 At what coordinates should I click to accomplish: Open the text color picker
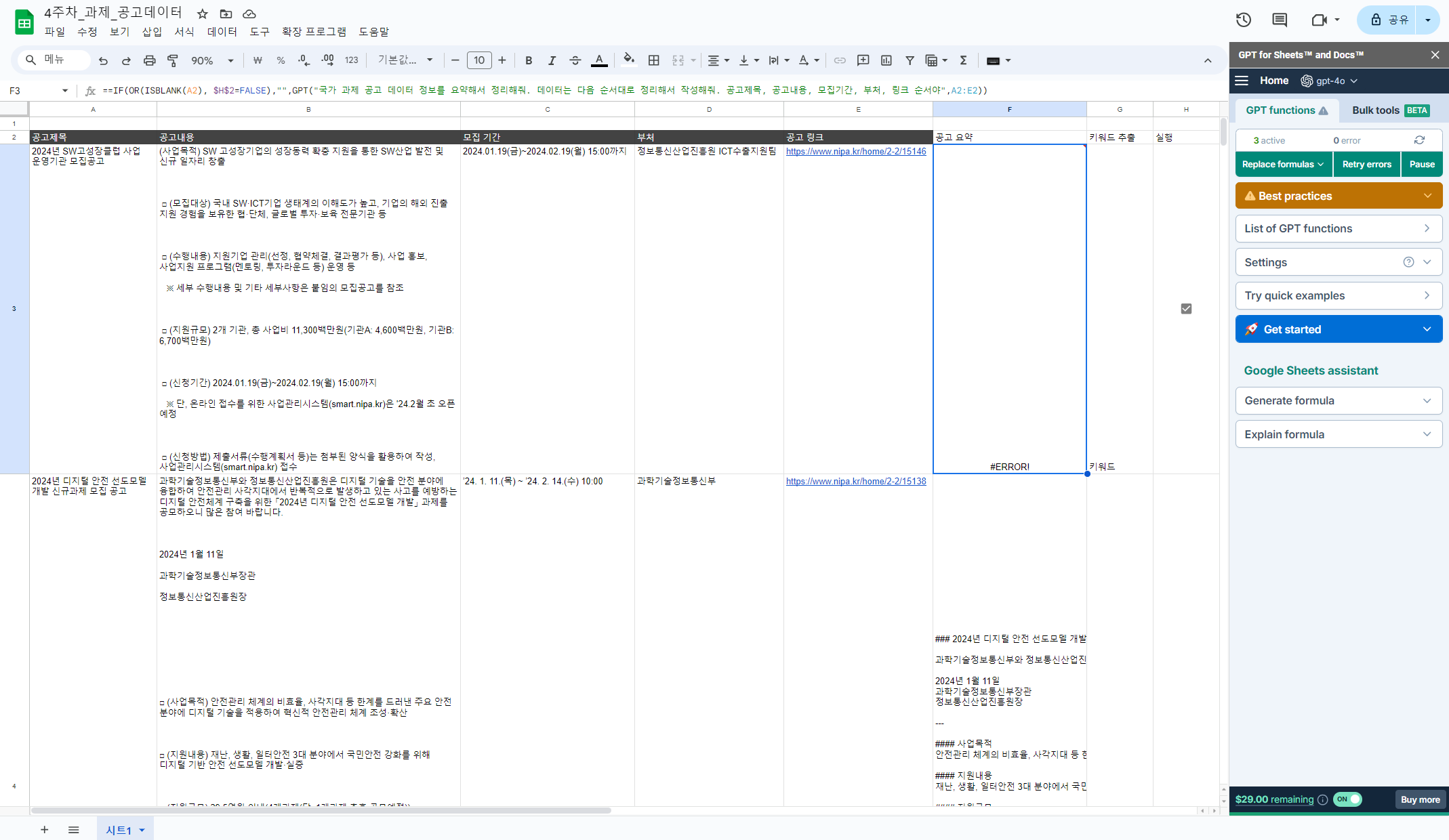point(599,61)
